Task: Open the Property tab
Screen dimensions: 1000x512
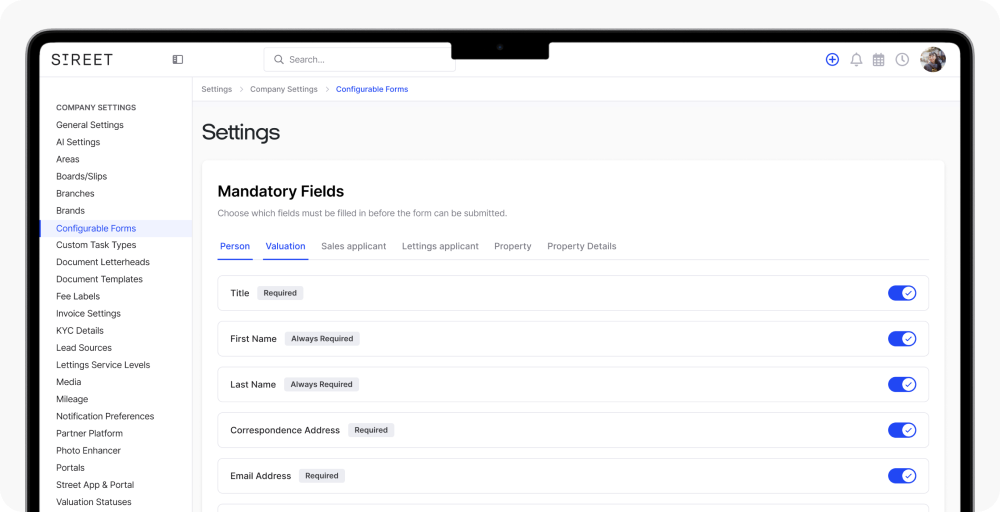Action: pyautogui.click(x=513, y=246)
